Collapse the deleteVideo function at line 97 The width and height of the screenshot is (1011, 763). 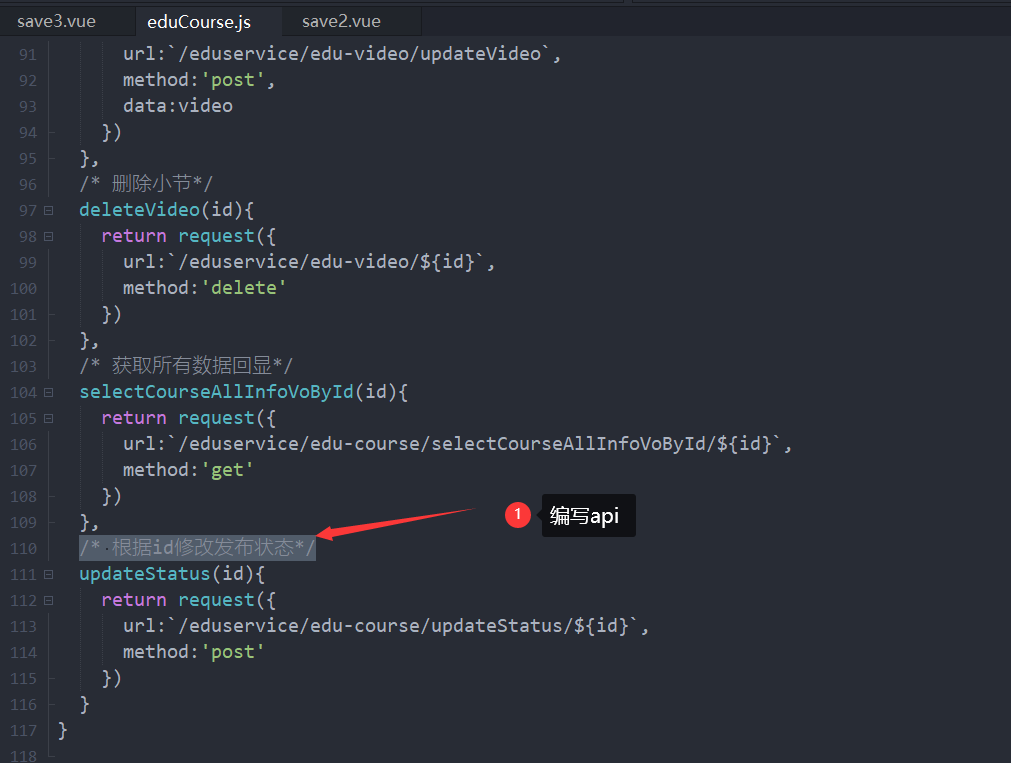coord(48,210)
